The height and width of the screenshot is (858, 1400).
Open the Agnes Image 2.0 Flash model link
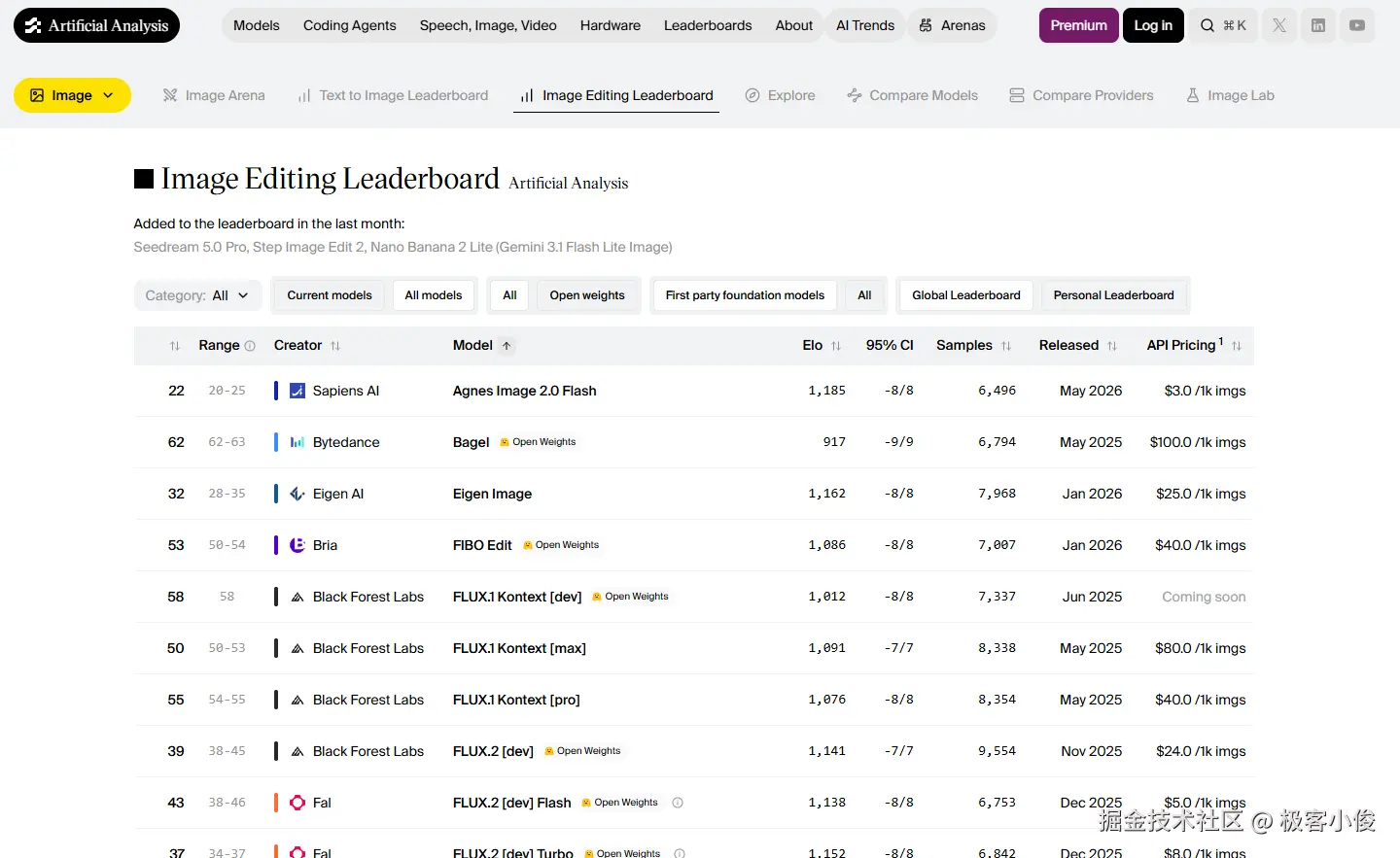point(525,391)
